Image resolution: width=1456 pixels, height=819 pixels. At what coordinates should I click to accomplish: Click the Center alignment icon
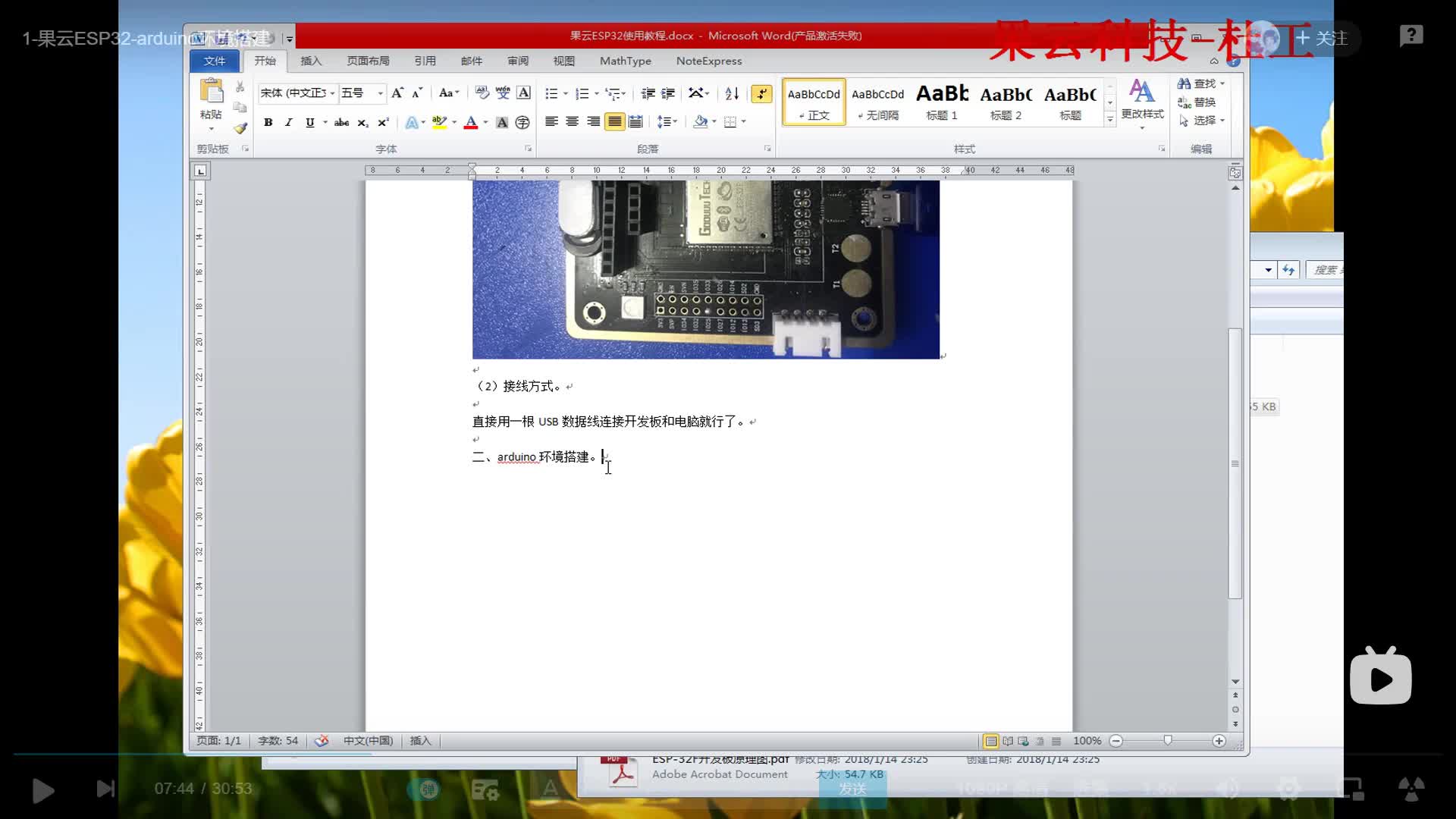point(573,121)
